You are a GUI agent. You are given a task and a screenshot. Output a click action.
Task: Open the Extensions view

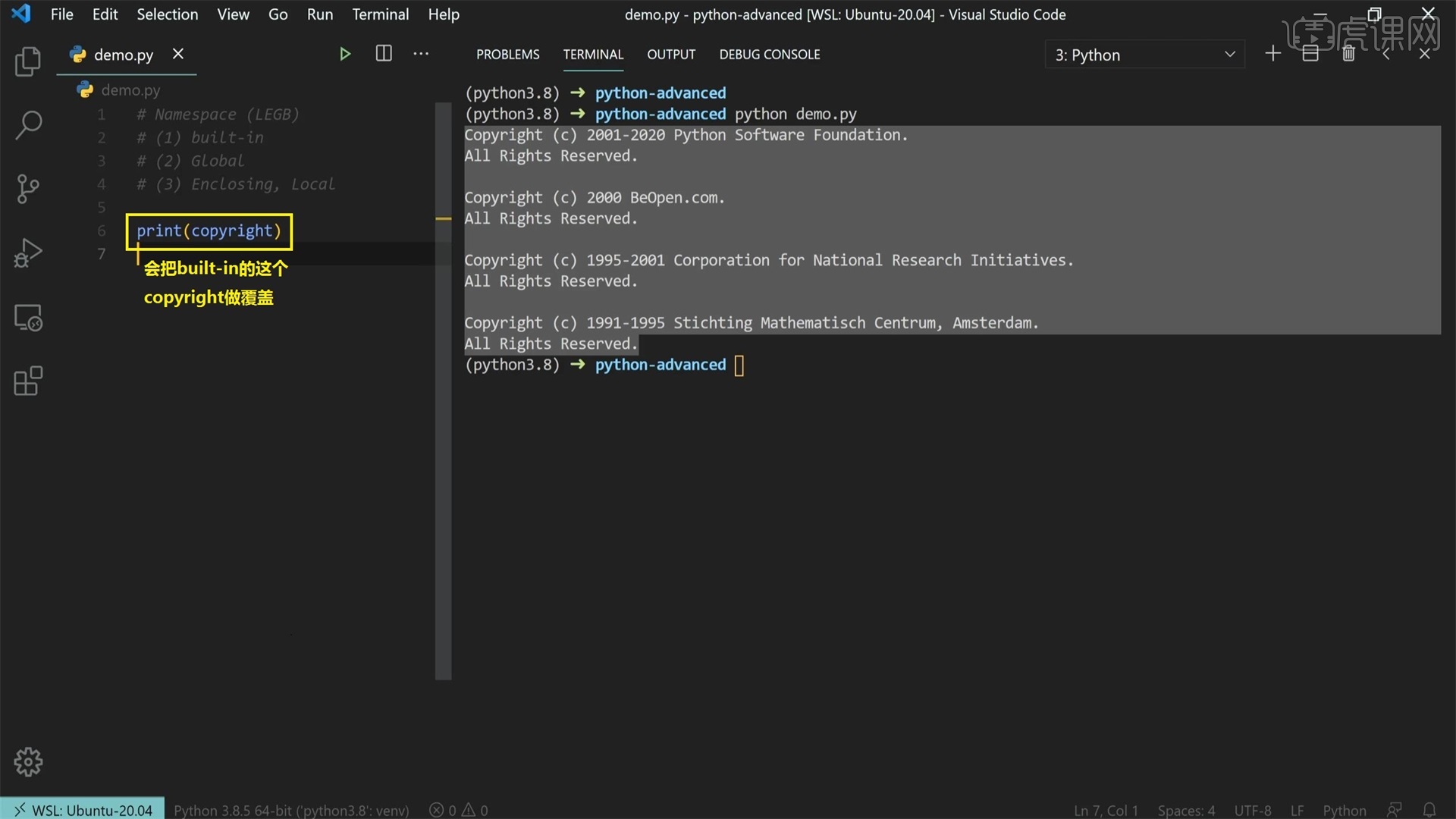click(x=28, y=381)
